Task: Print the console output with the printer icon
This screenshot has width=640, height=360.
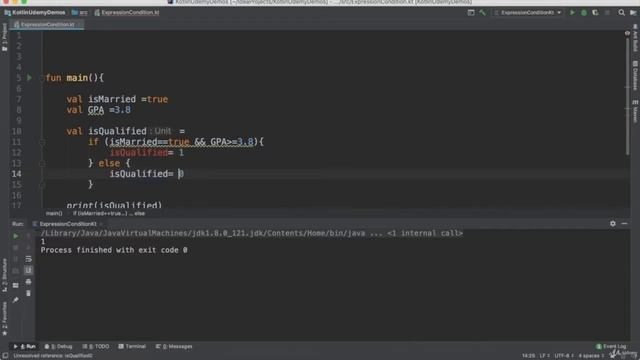Action: [x=28, y=282]
